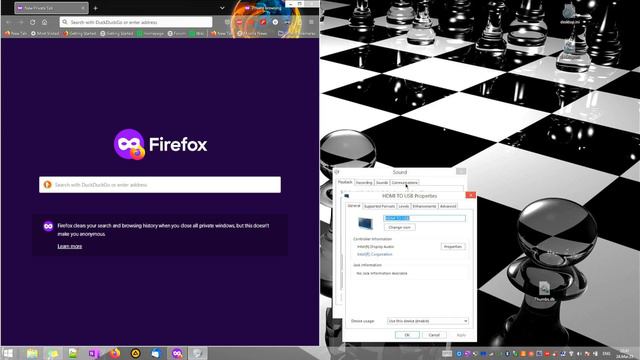Click the ENG language indicator
Viewport: 640px width, 360px height.
click(606, 353)
